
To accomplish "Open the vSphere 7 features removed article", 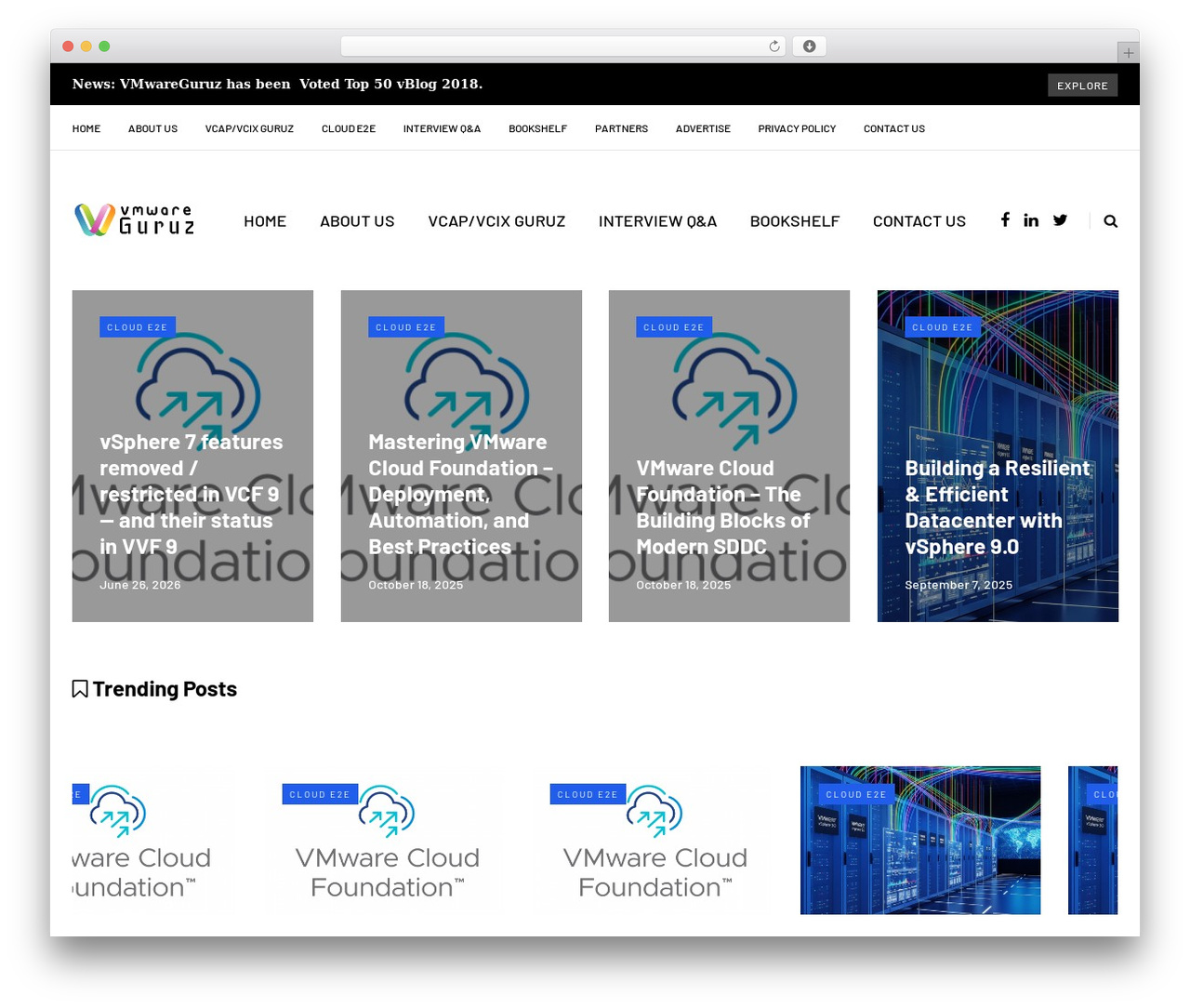I will click(x=192, y=494).
